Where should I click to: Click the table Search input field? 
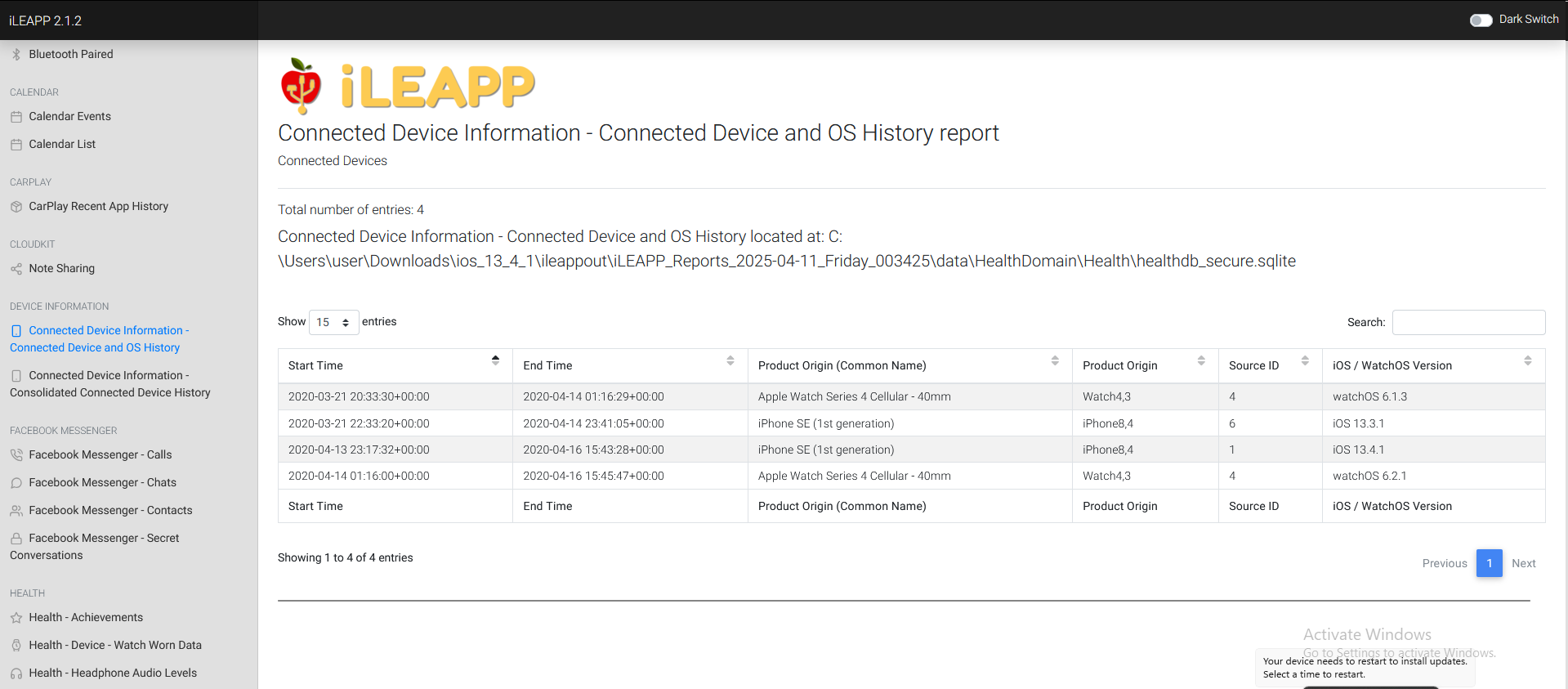click(1468, 322)
